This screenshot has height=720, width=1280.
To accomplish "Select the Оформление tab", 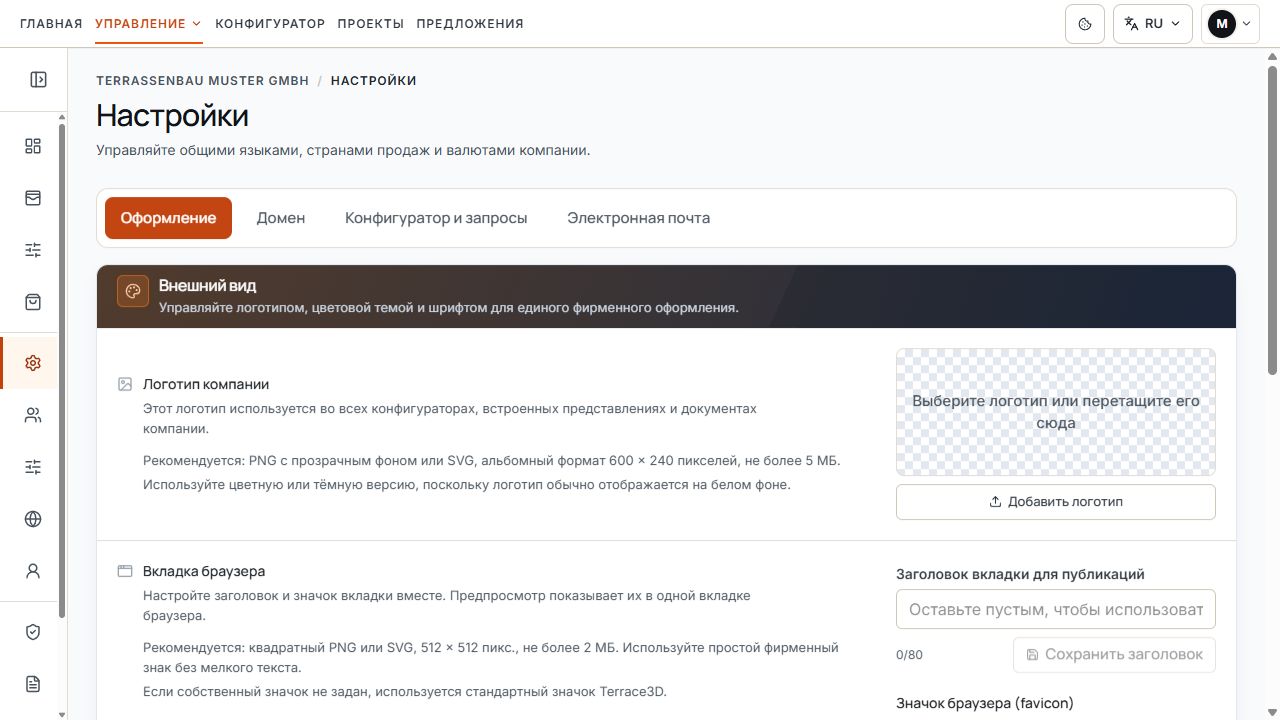I will [168, 218].
